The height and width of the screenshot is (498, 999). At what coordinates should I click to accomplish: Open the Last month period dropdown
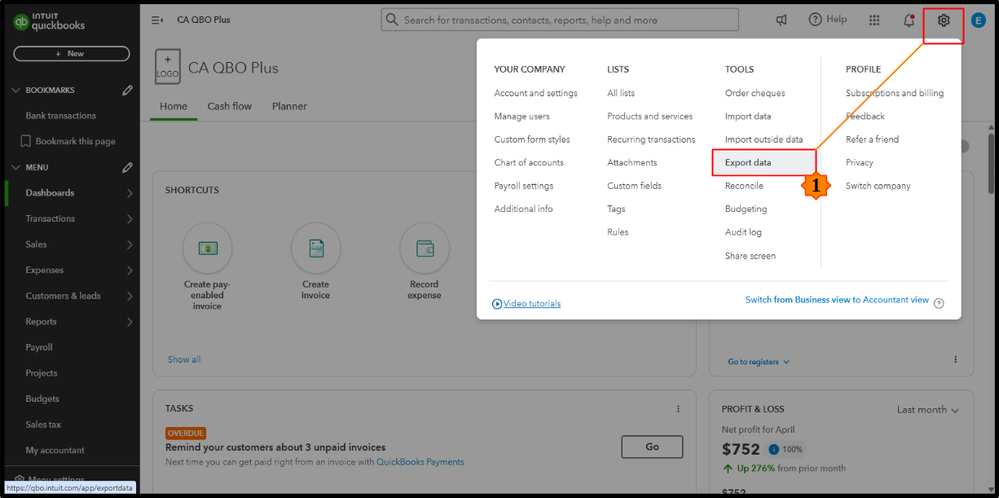(x=928, y=410)
